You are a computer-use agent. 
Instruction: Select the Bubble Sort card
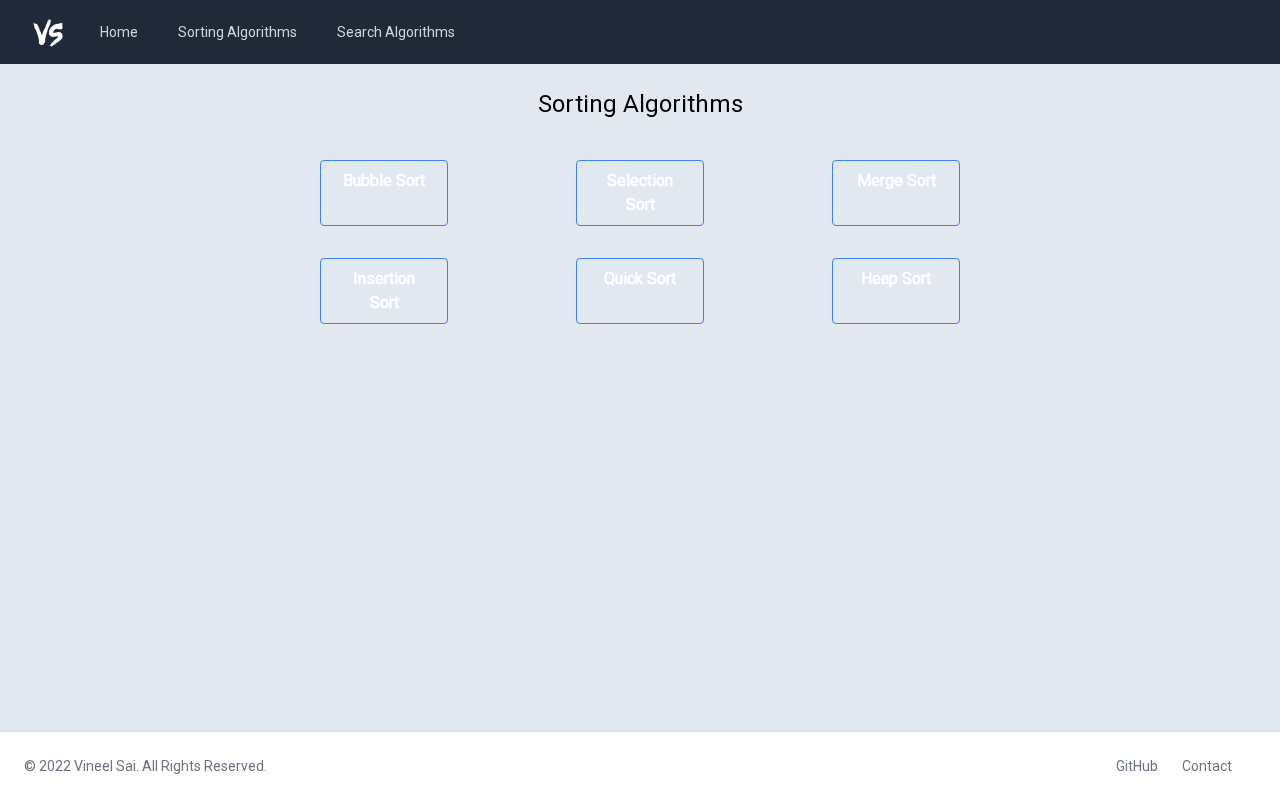point(384,193)
